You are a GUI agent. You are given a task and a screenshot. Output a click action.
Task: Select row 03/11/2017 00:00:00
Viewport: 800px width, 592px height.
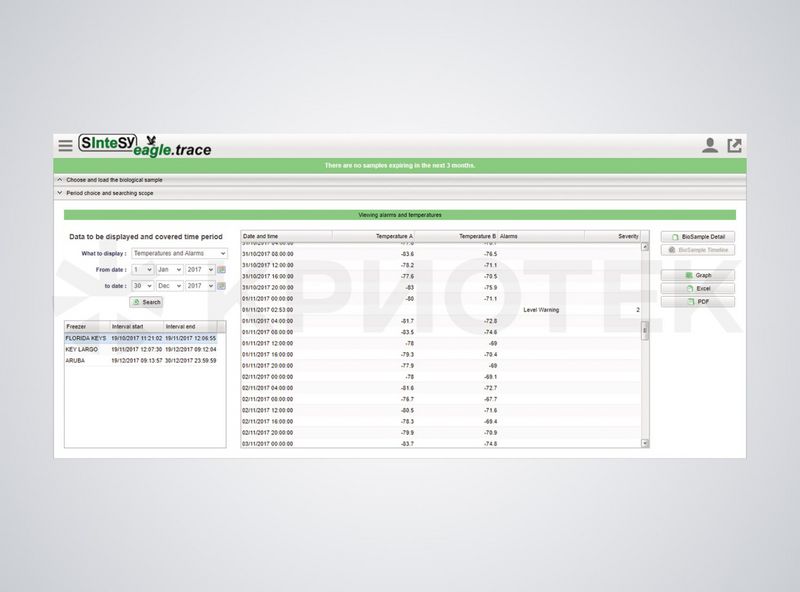tap(441, 443)
